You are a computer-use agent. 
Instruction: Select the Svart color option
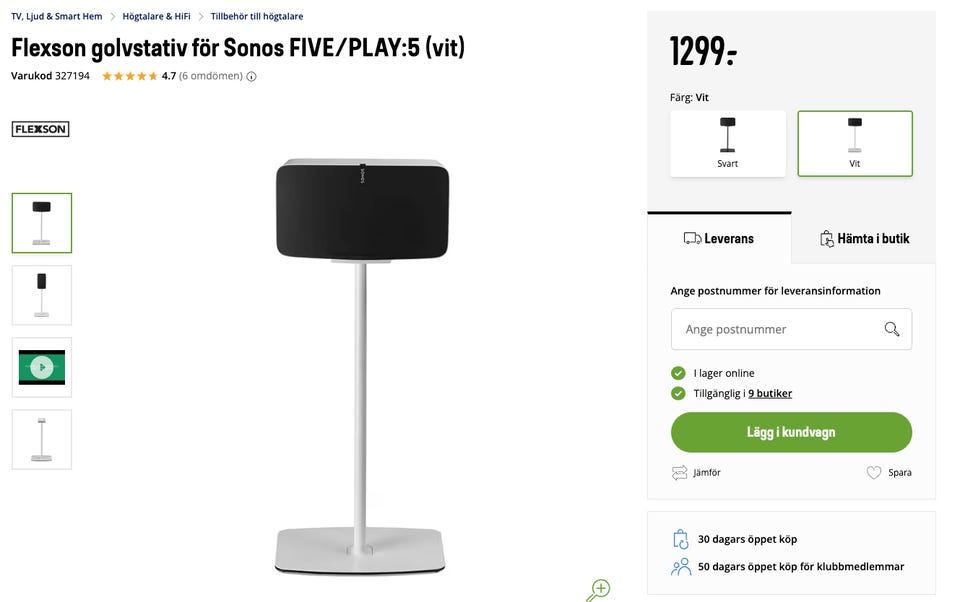click(728, 143)
